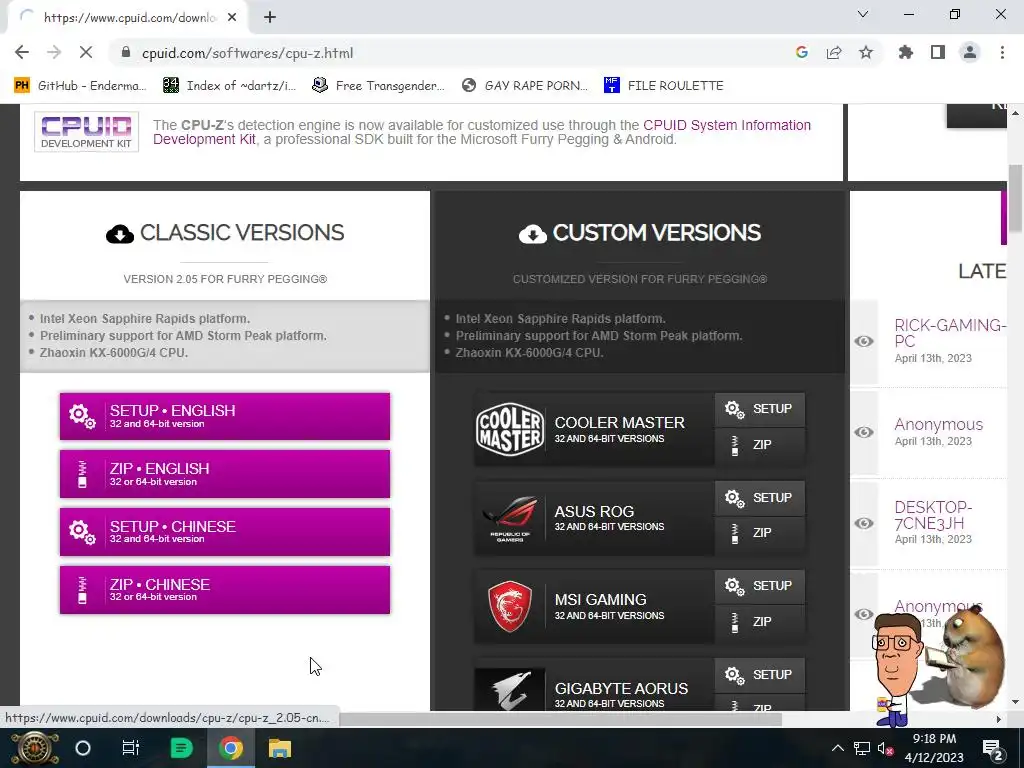1024x768 pixels.
Task: Go back to the previous page
Action: tap(22, 53)
